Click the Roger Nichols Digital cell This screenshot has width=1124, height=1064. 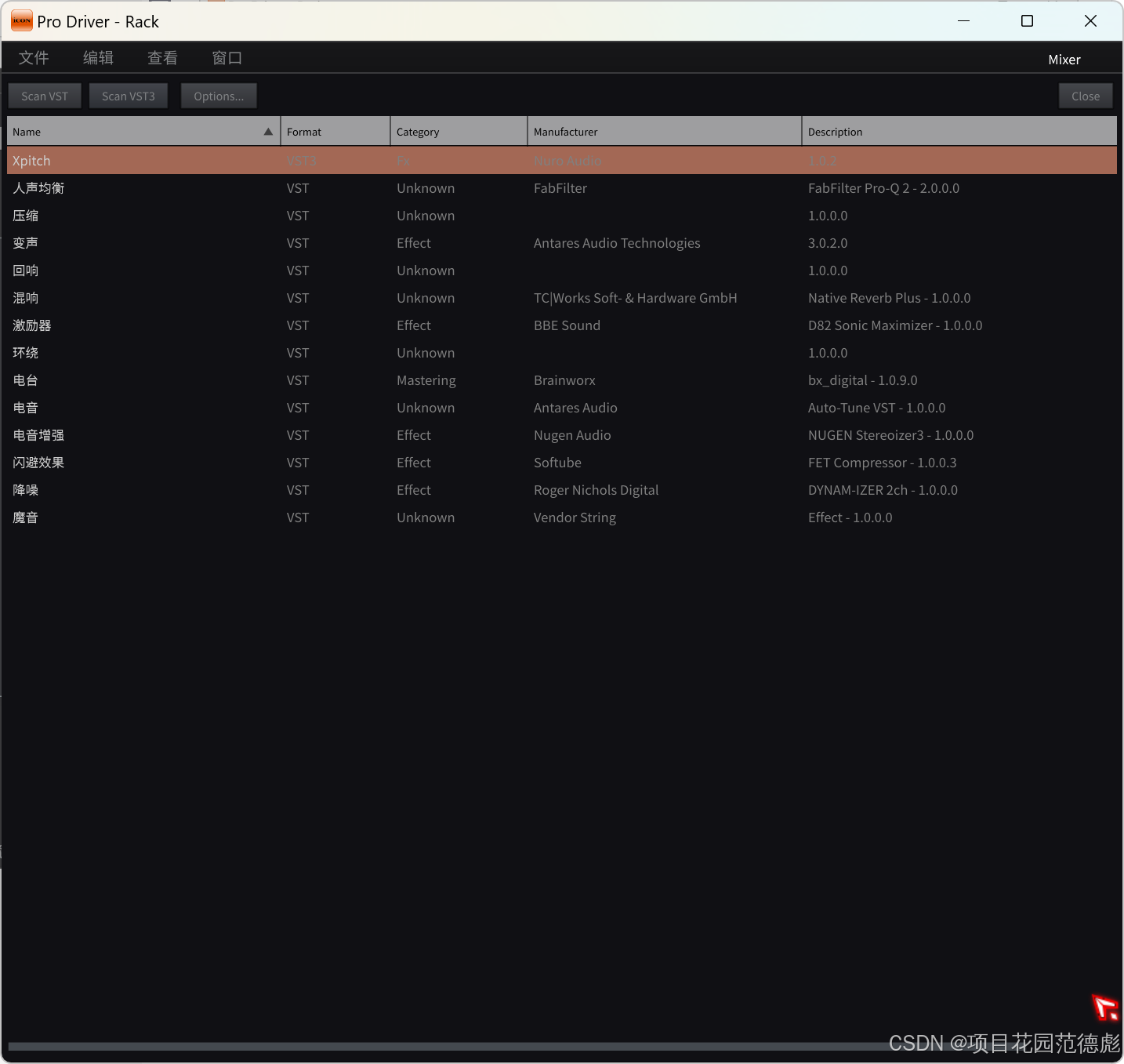coord(596,490)
